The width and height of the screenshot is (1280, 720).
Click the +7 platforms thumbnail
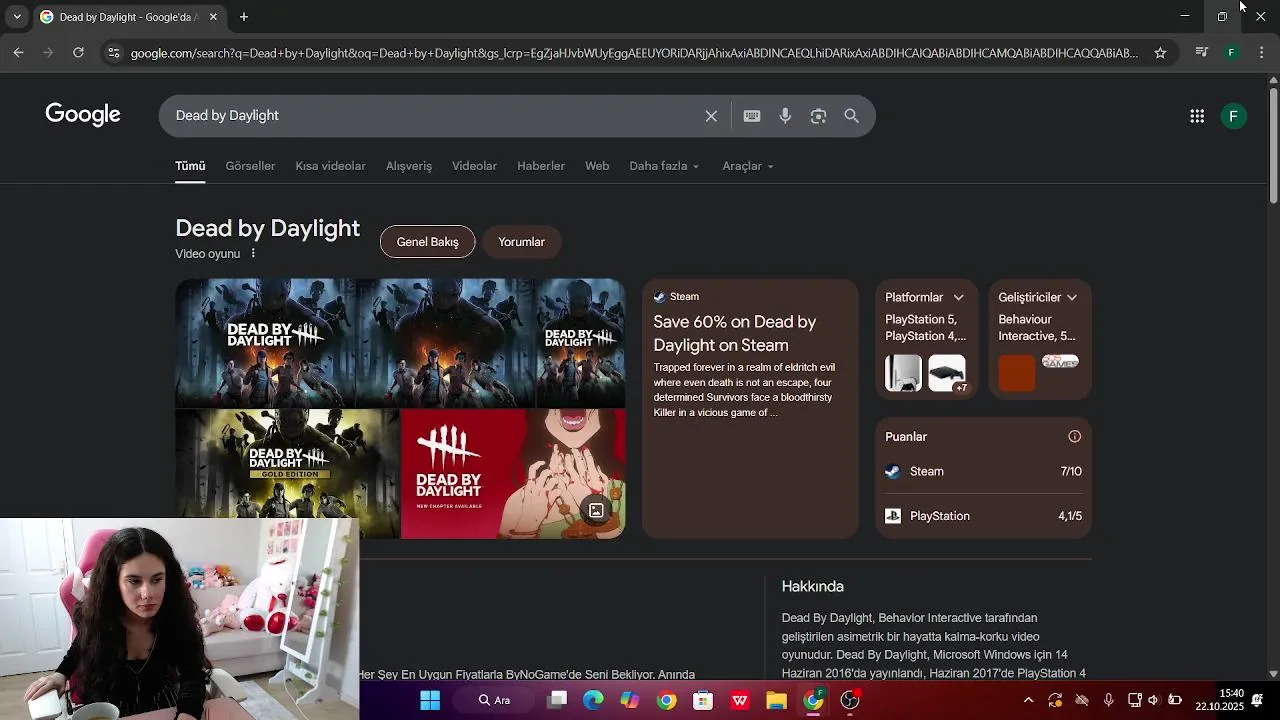947,373
